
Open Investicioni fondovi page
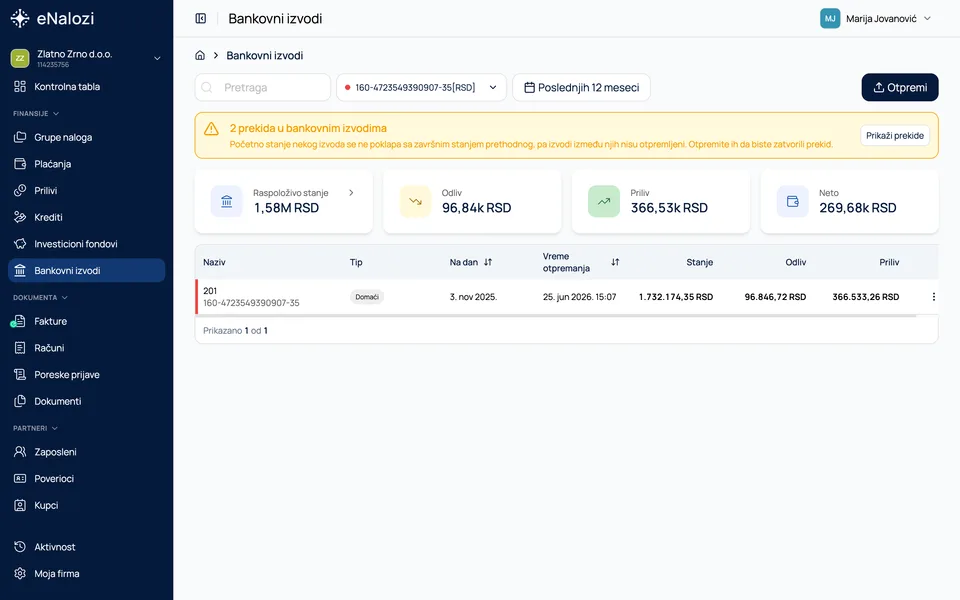tap(86, 244)
